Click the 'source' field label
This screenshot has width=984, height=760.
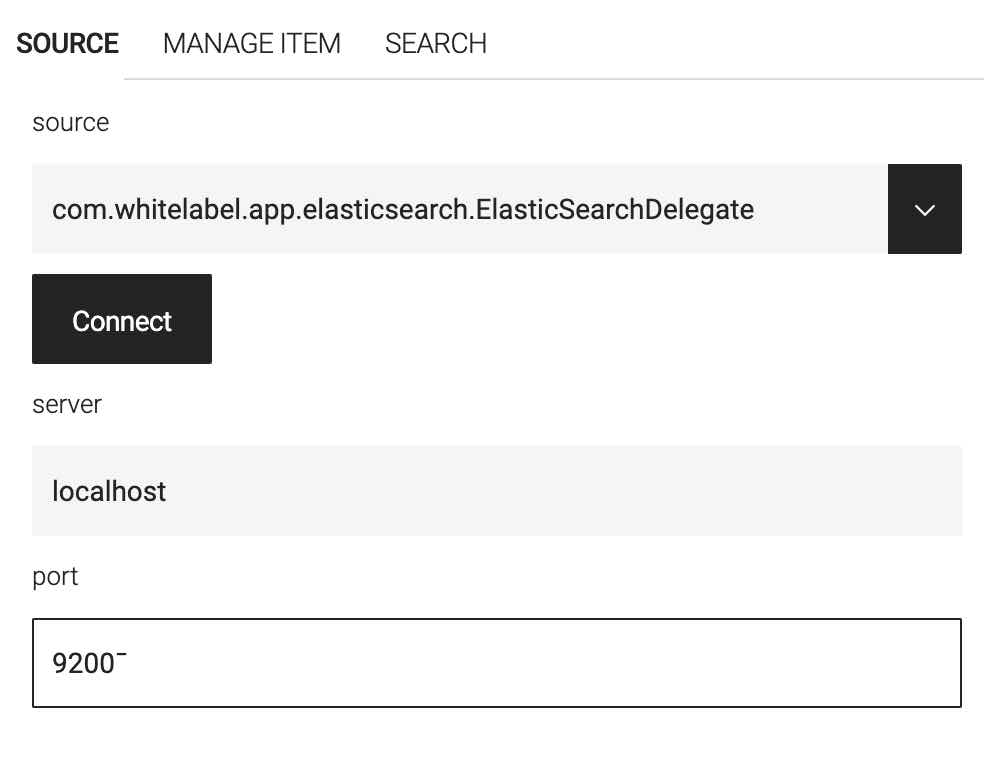coord(70,122)
